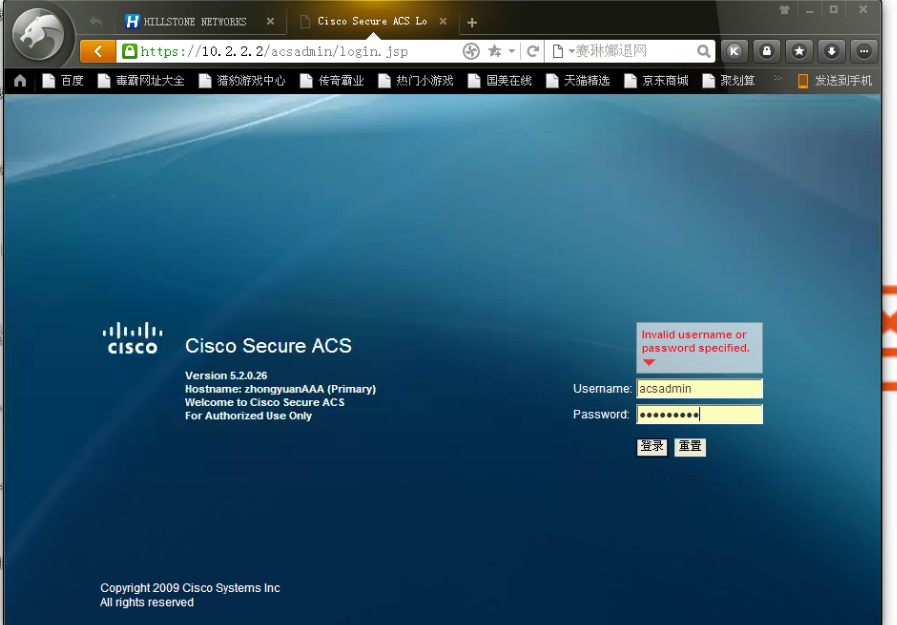
Task: Open the 国美在线 bookmark
Action: pyautogui.click(x=500, y=81)
